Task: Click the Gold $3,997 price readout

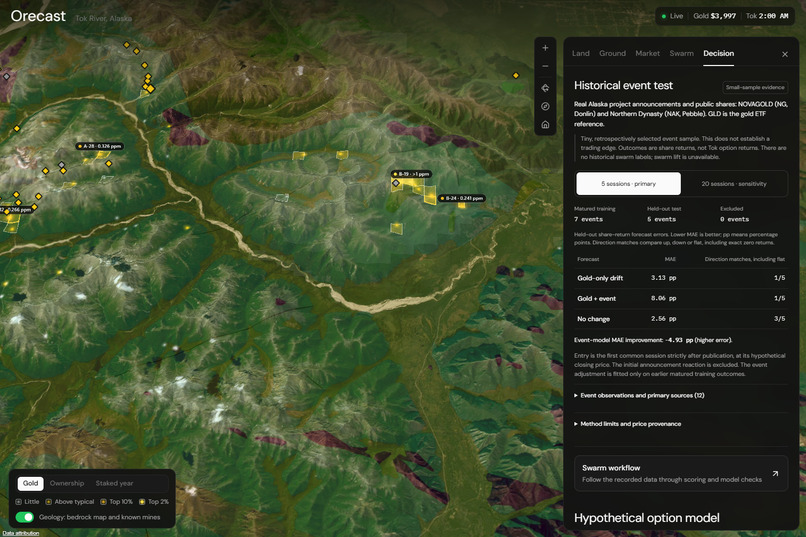Action: 715,16
